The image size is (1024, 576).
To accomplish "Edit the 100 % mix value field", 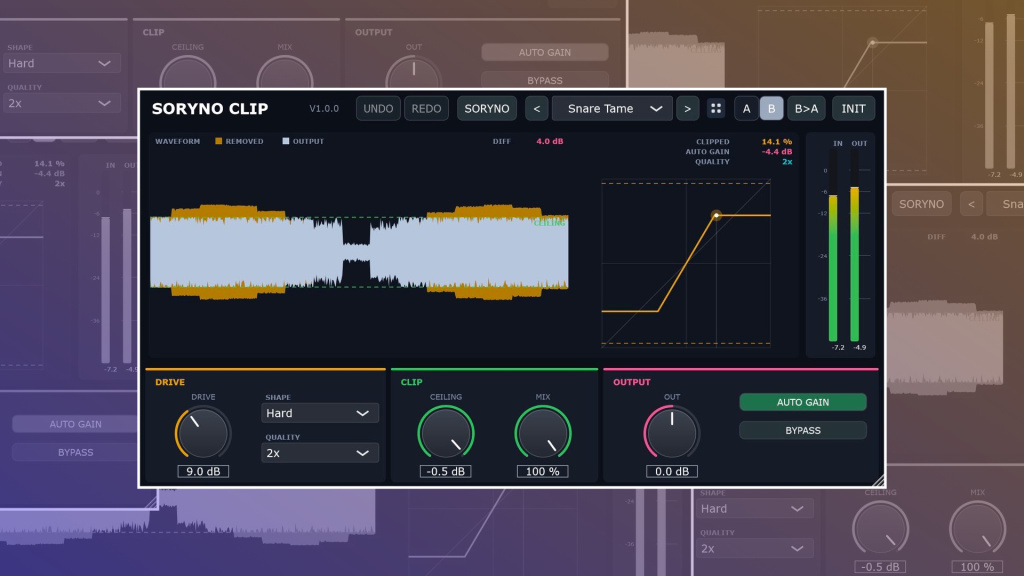I will point(543,471).
